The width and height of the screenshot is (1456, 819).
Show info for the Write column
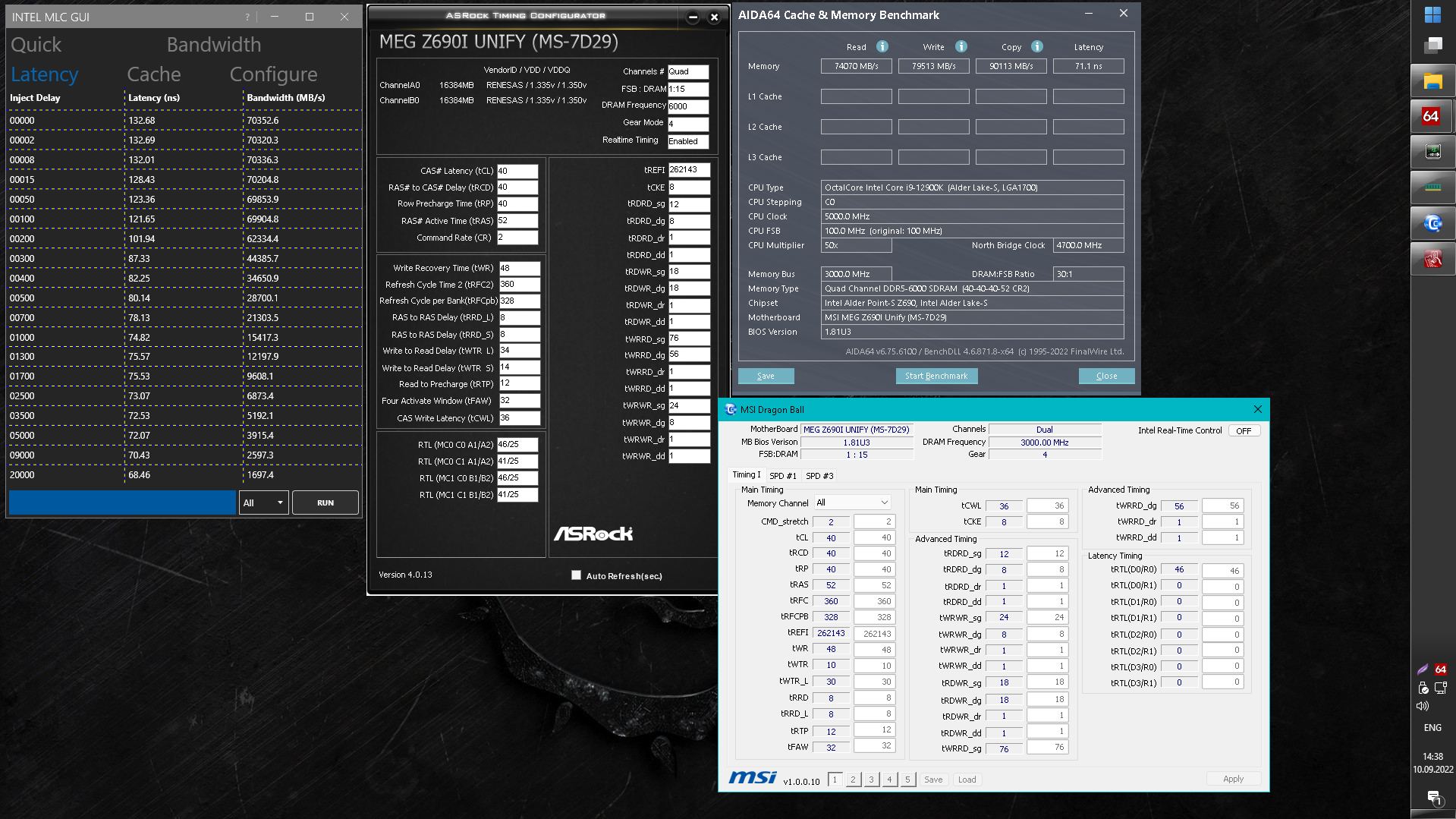[x=961, y=47]
